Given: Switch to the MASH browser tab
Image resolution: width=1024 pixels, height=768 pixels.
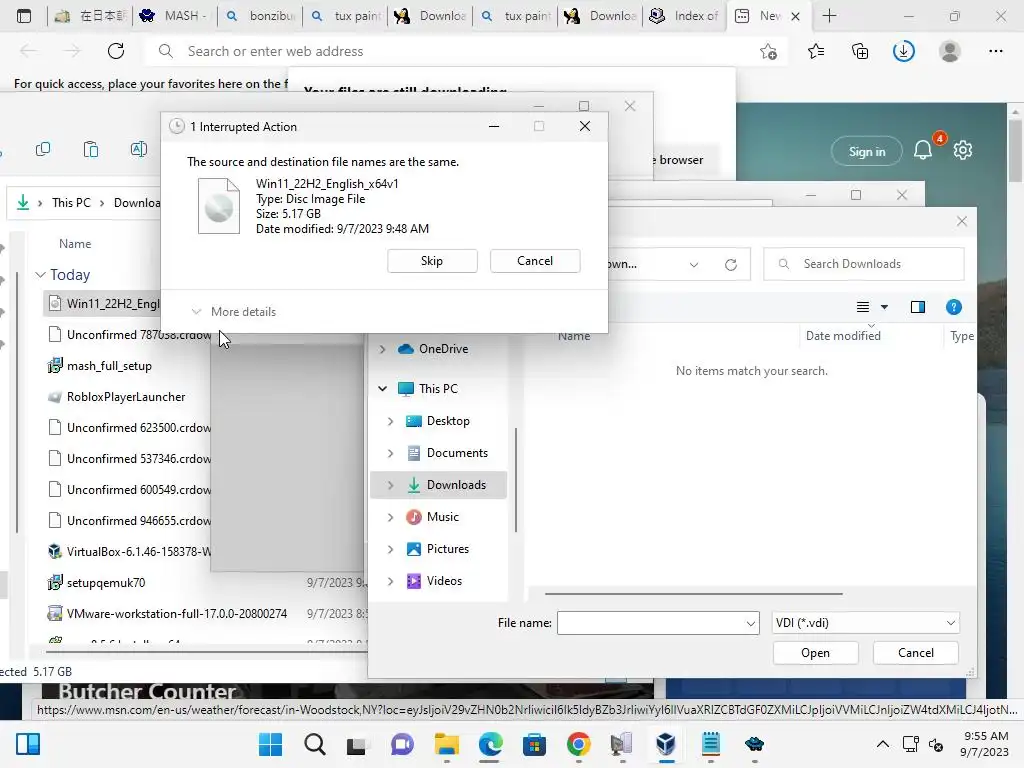Looking at the screenshot, I should pyautogui.click(x=174, y=16).
